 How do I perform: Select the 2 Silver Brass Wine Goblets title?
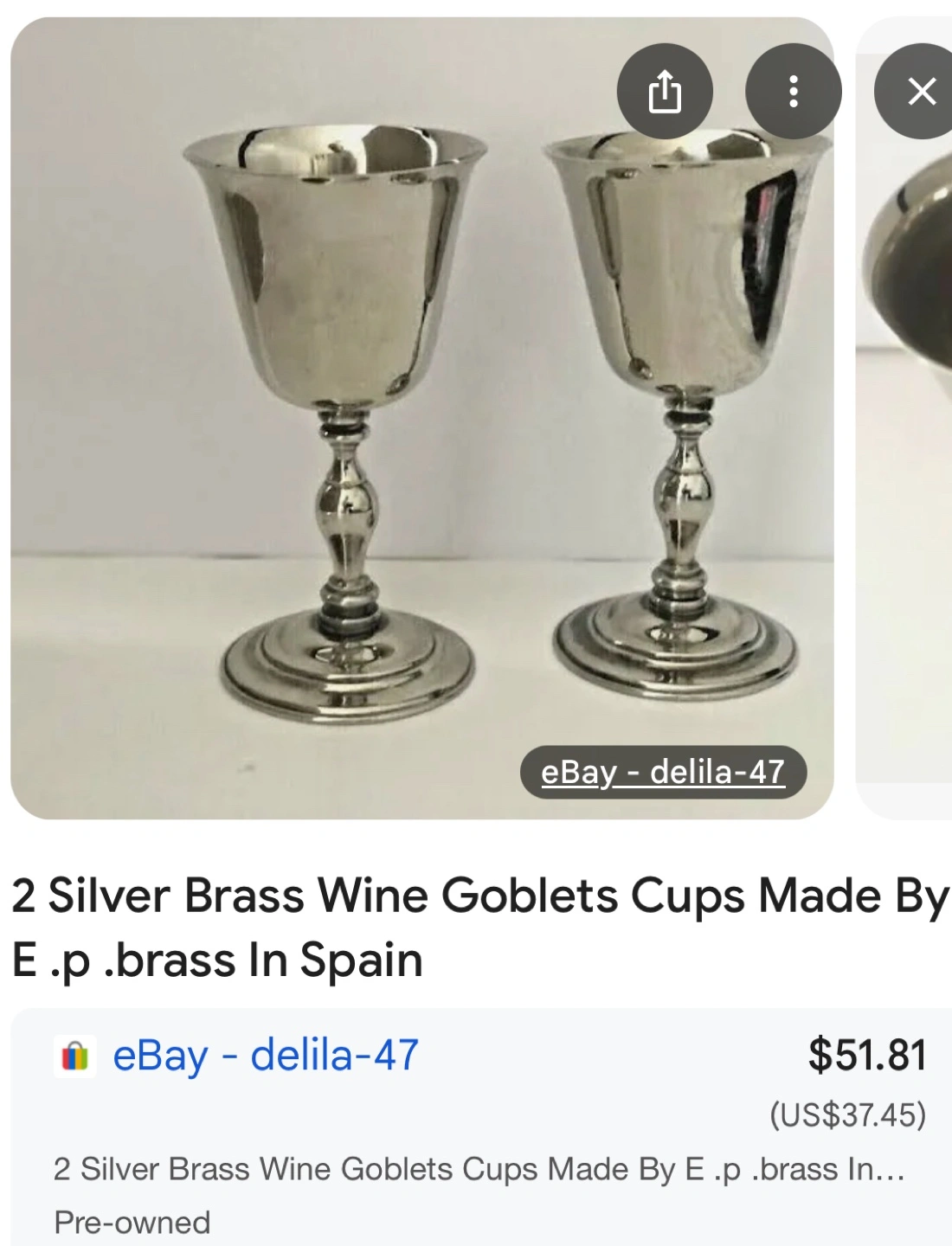480,928
